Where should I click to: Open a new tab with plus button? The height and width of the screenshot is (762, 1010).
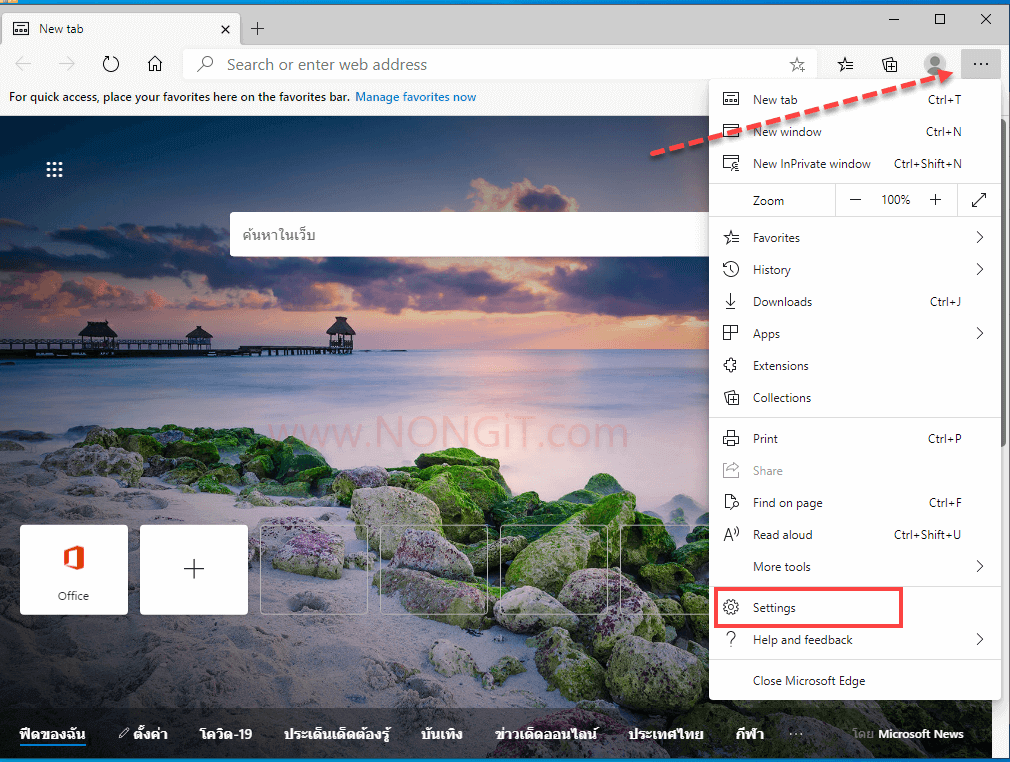tap(257, 28)
